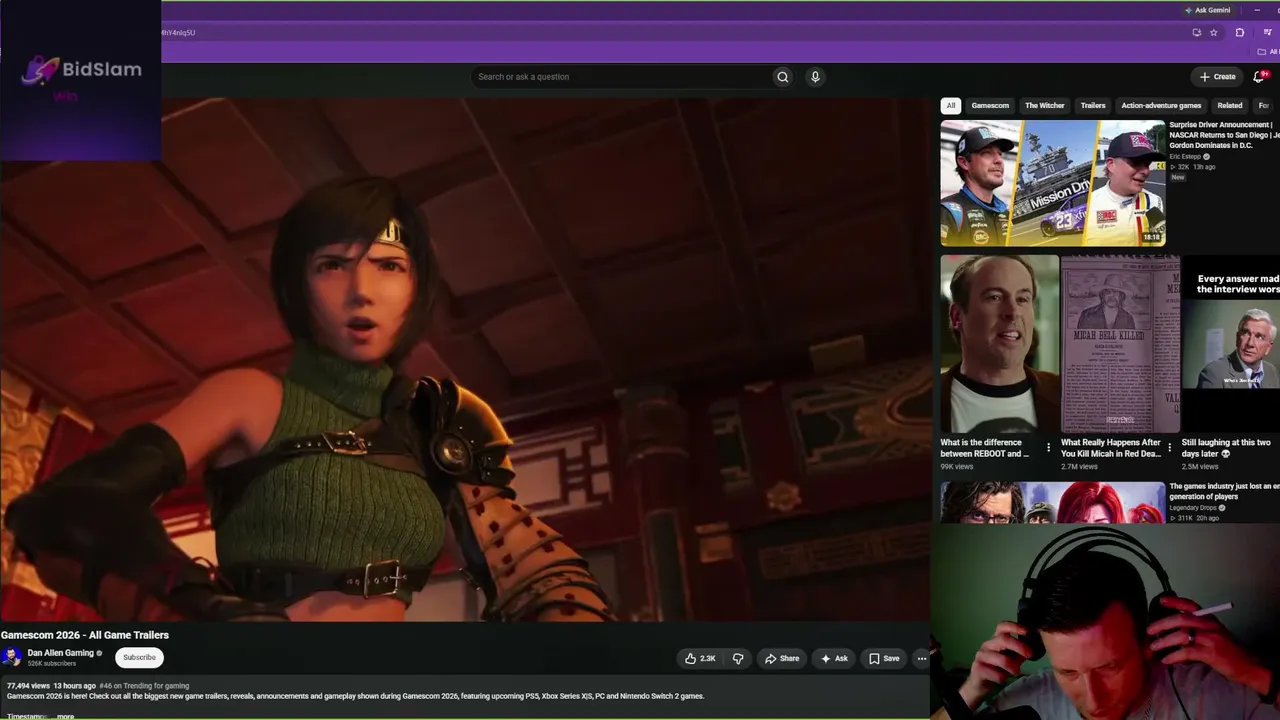1280x720 pixels.
Task: Subscribe to Dan Allen Gaming
Action: click(139, 657)
